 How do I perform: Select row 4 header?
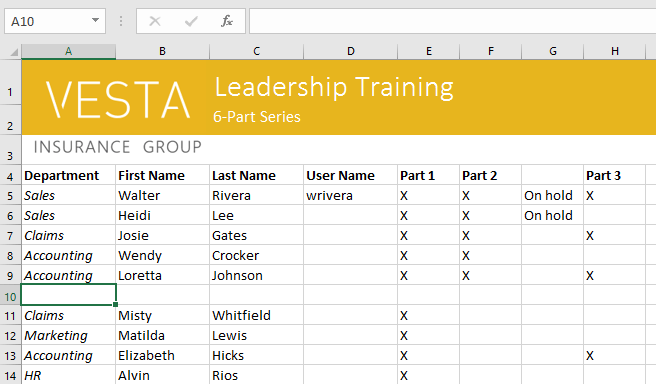(10, 176)
